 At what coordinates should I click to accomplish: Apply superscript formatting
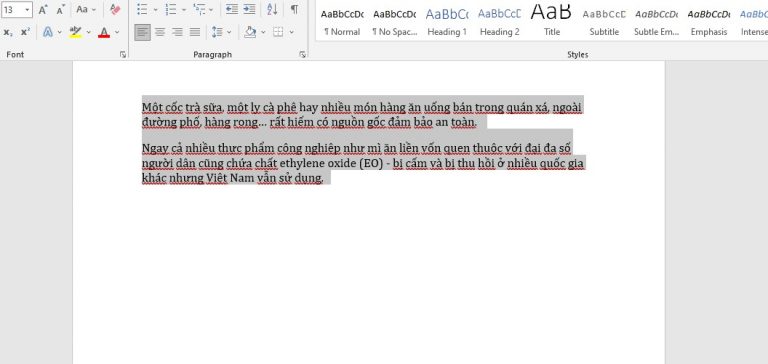click(x=25, y=32)
